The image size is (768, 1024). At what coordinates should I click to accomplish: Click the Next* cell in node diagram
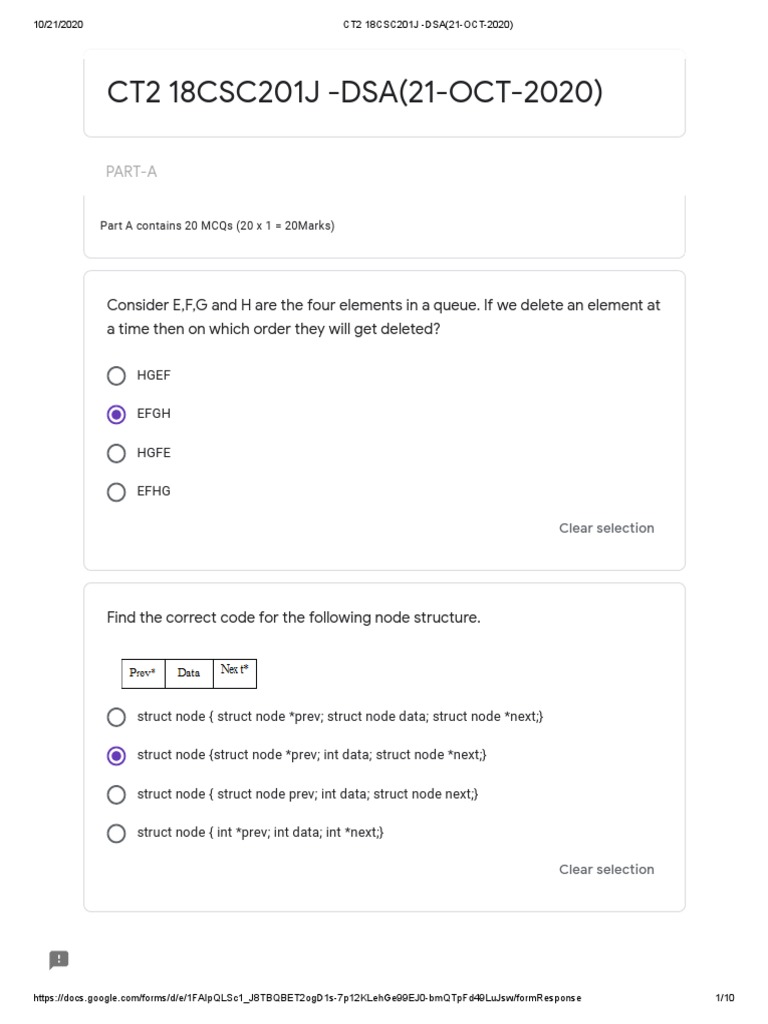(235, 671)
